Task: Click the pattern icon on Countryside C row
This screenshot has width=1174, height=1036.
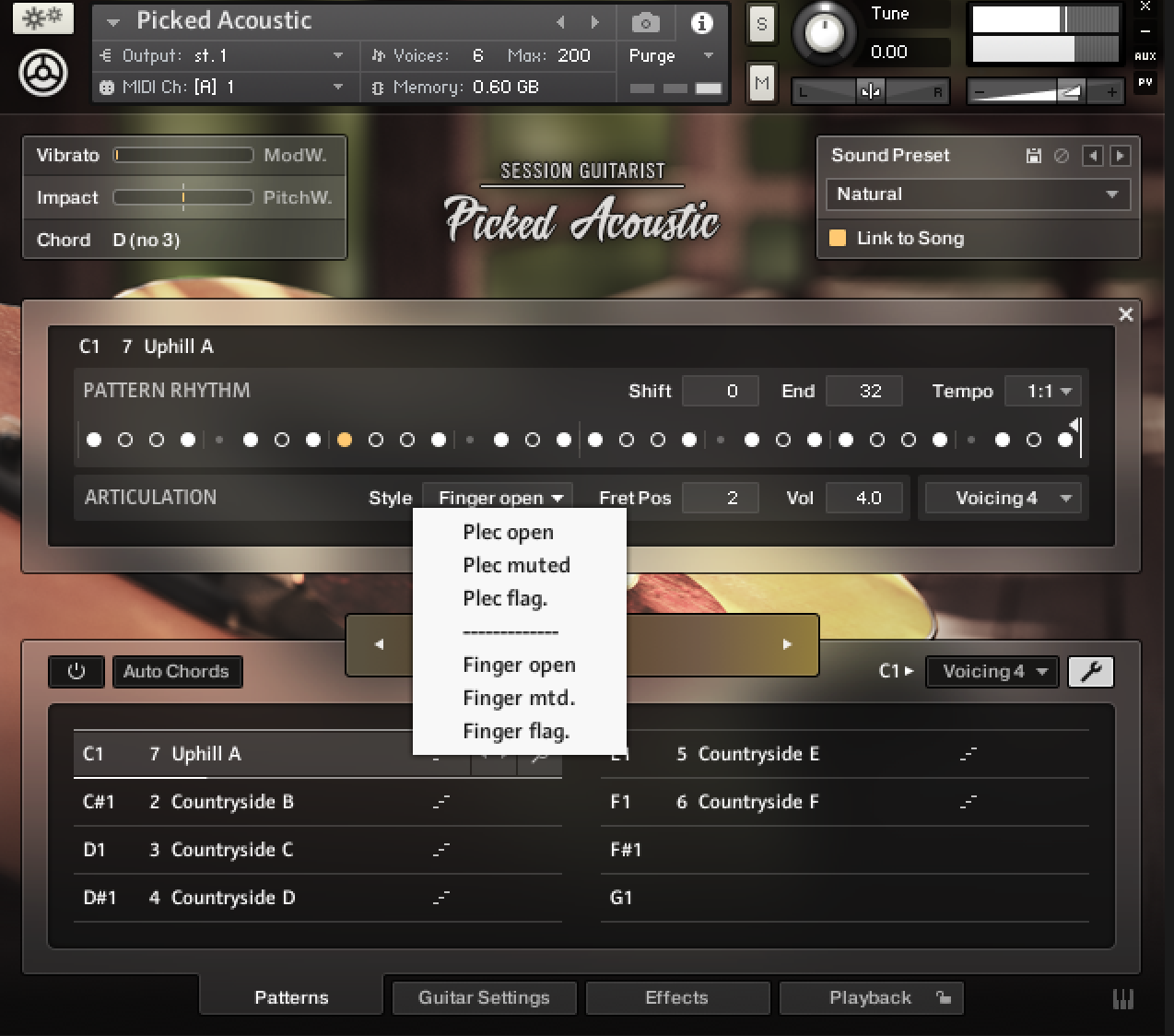Action: click(x=441, y=851)
